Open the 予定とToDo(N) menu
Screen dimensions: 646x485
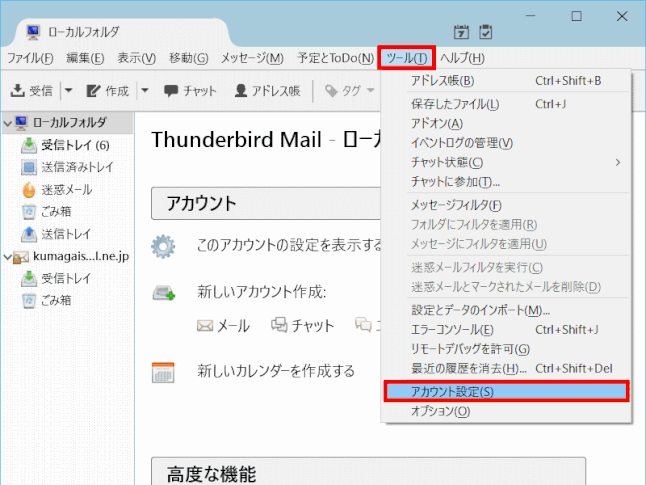tap(335, 58)
